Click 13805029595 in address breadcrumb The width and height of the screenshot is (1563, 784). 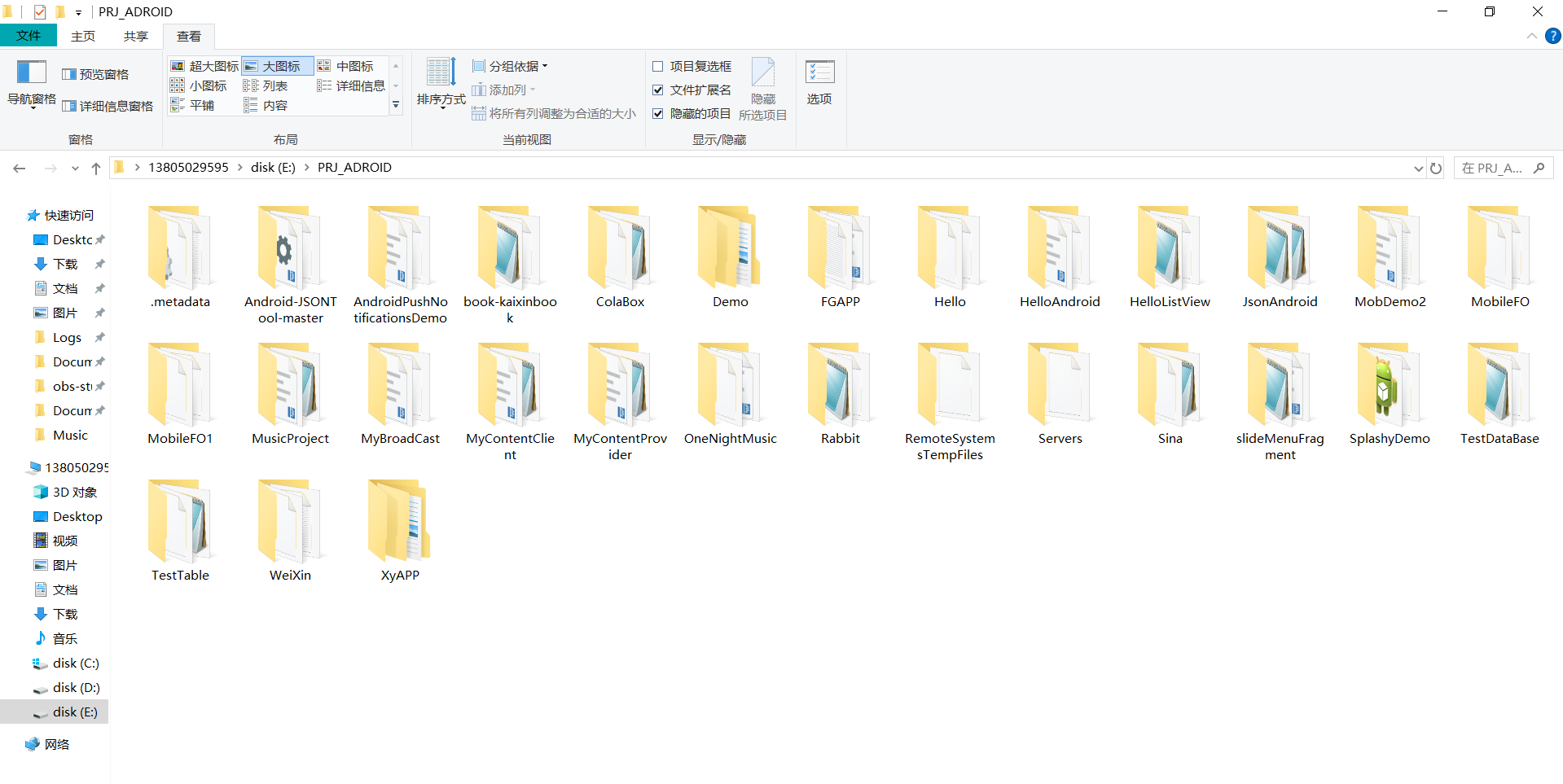188,167
